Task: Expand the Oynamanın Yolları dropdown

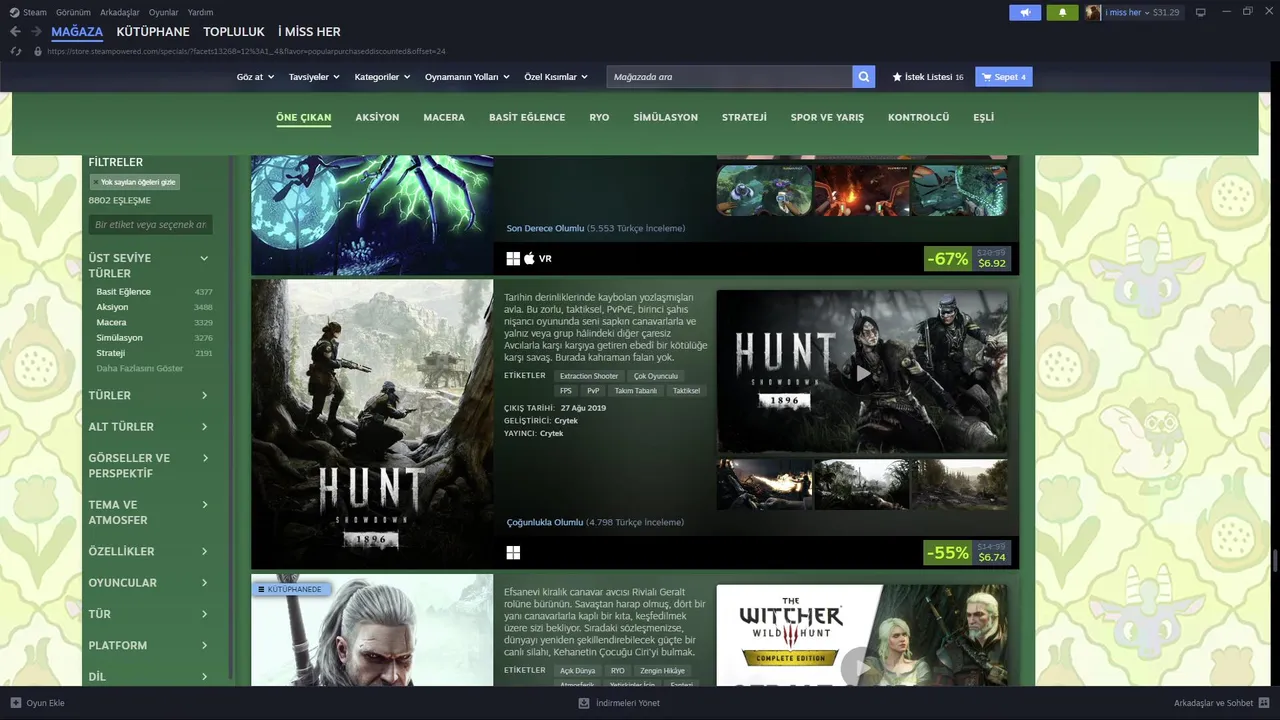Action: 467,77
